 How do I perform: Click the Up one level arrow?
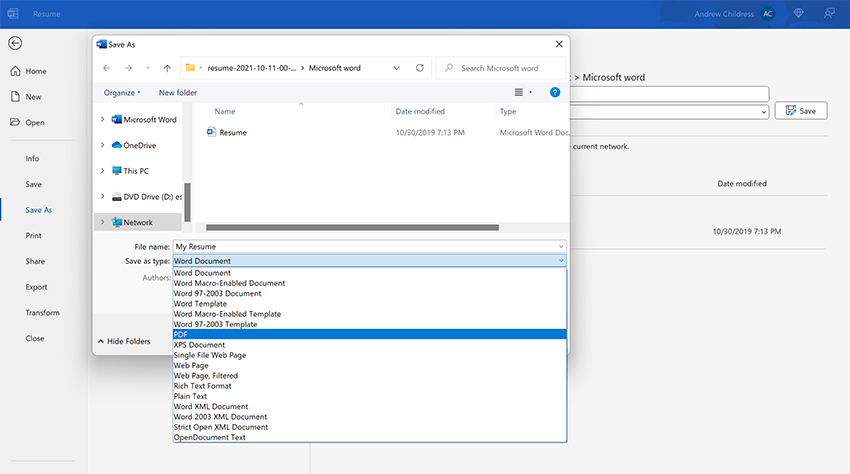tap(167, 68)
